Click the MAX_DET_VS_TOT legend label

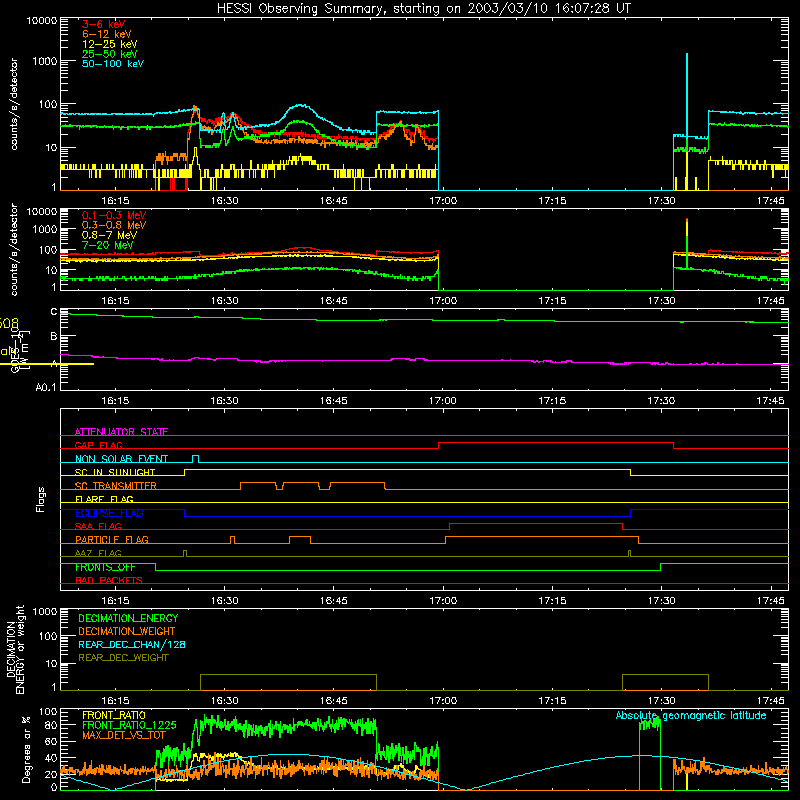tap(124, 735)
